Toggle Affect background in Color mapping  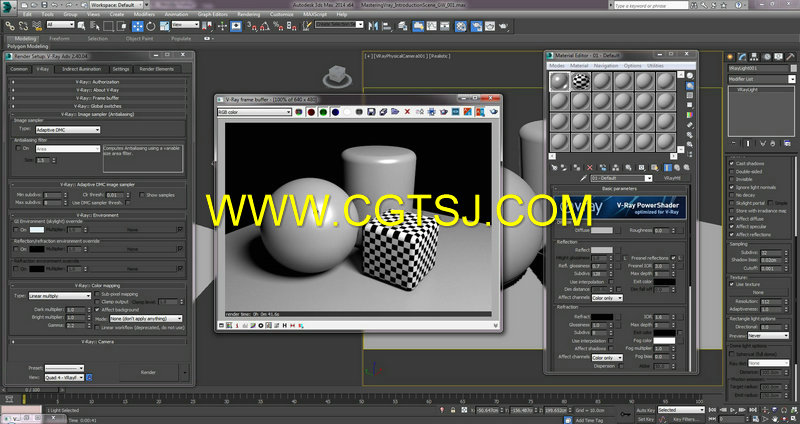[x=97, y=310]
